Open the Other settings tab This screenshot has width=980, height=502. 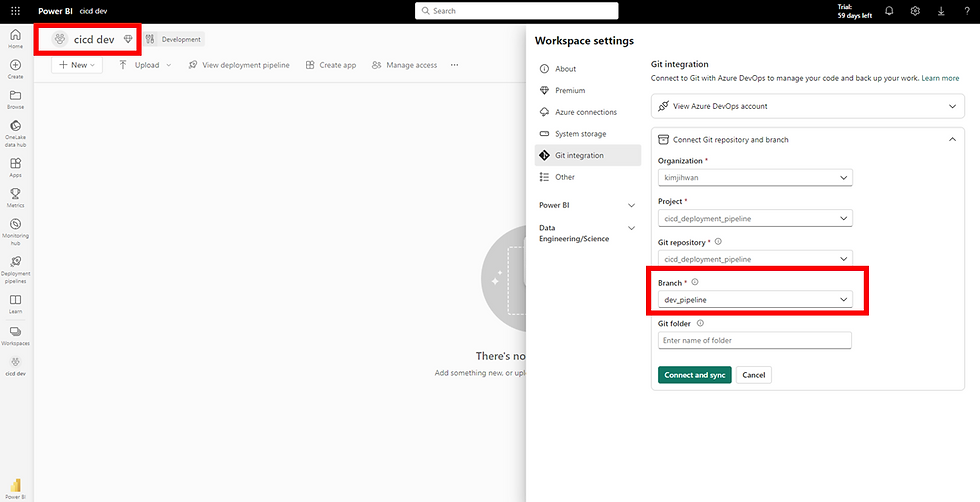point(588,177)
